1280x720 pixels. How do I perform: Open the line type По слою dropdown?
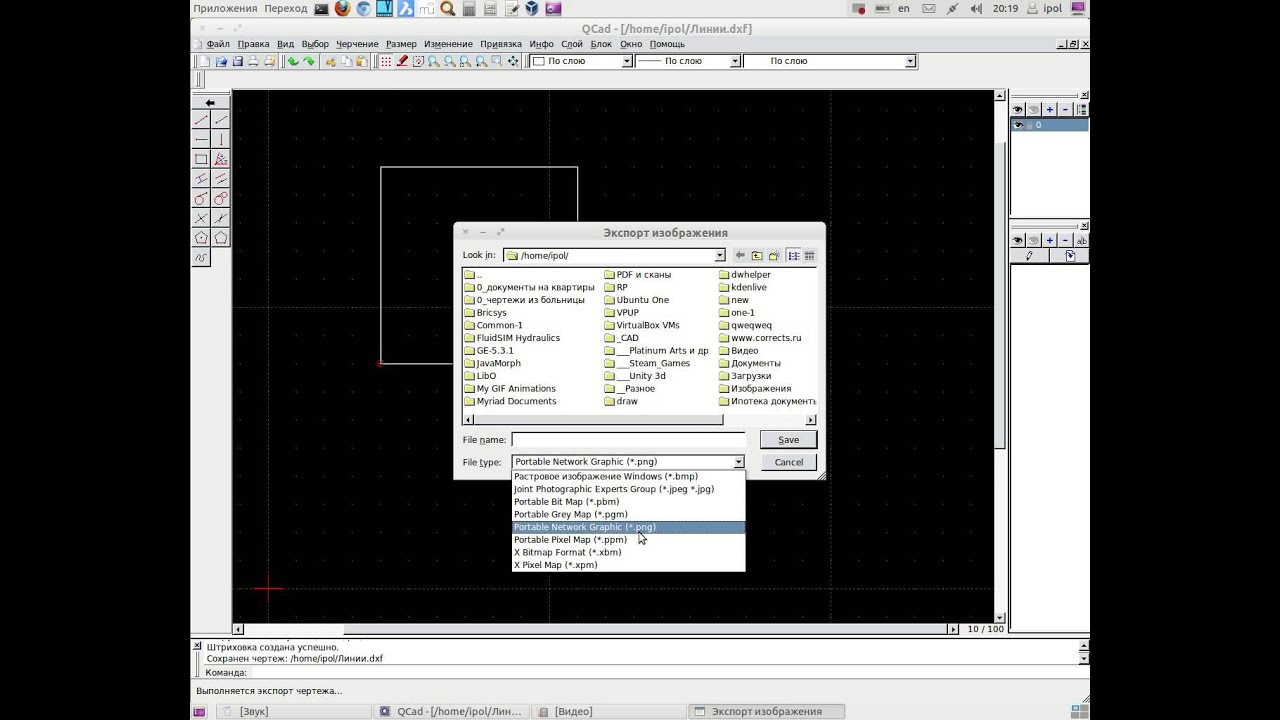[910, 61]
